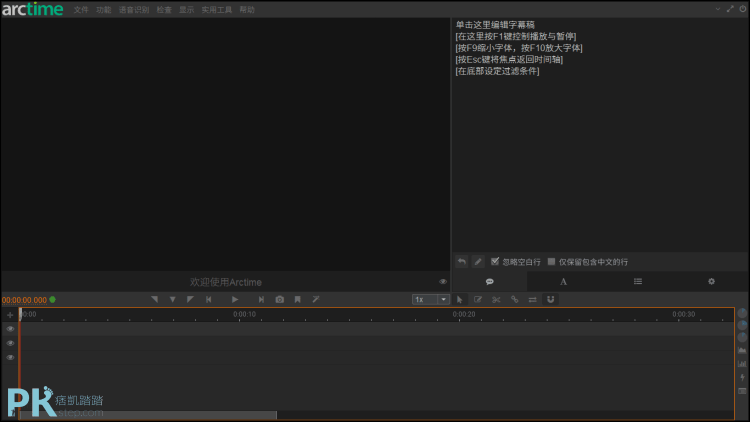Click the rectangle panel icon right of timeline
Screen dimensions: 750x422
tap(742, 391)
